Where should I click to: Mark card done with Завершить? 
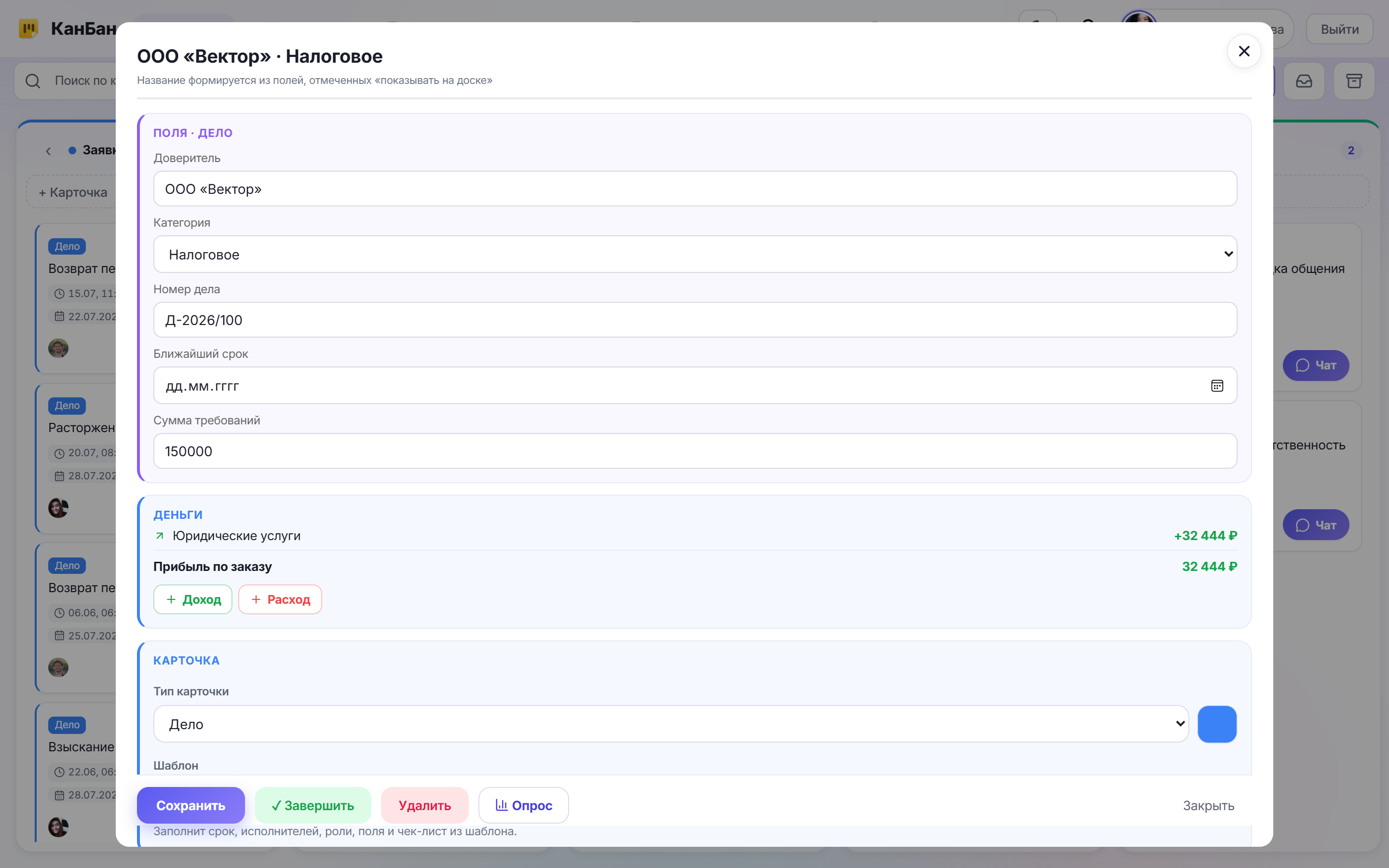pos(313,805)
